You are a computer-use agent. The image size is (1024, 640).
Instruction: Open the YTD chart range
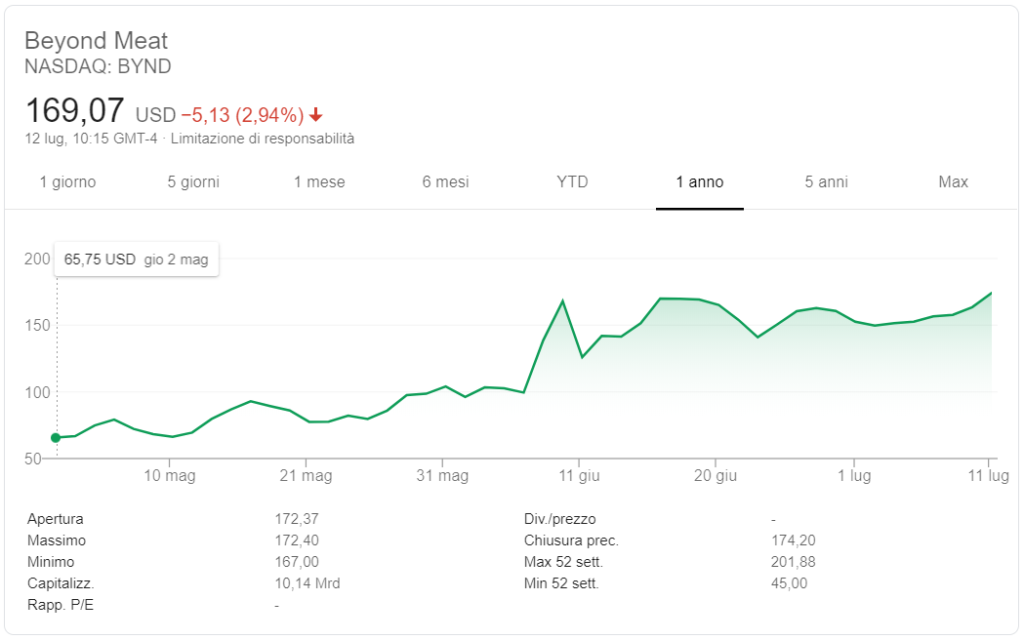pos(572,182)
